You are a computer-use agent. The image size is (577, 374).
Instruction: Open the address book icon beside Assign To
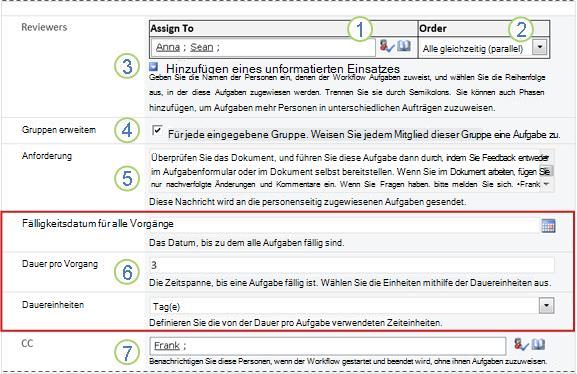coord(404,46)
